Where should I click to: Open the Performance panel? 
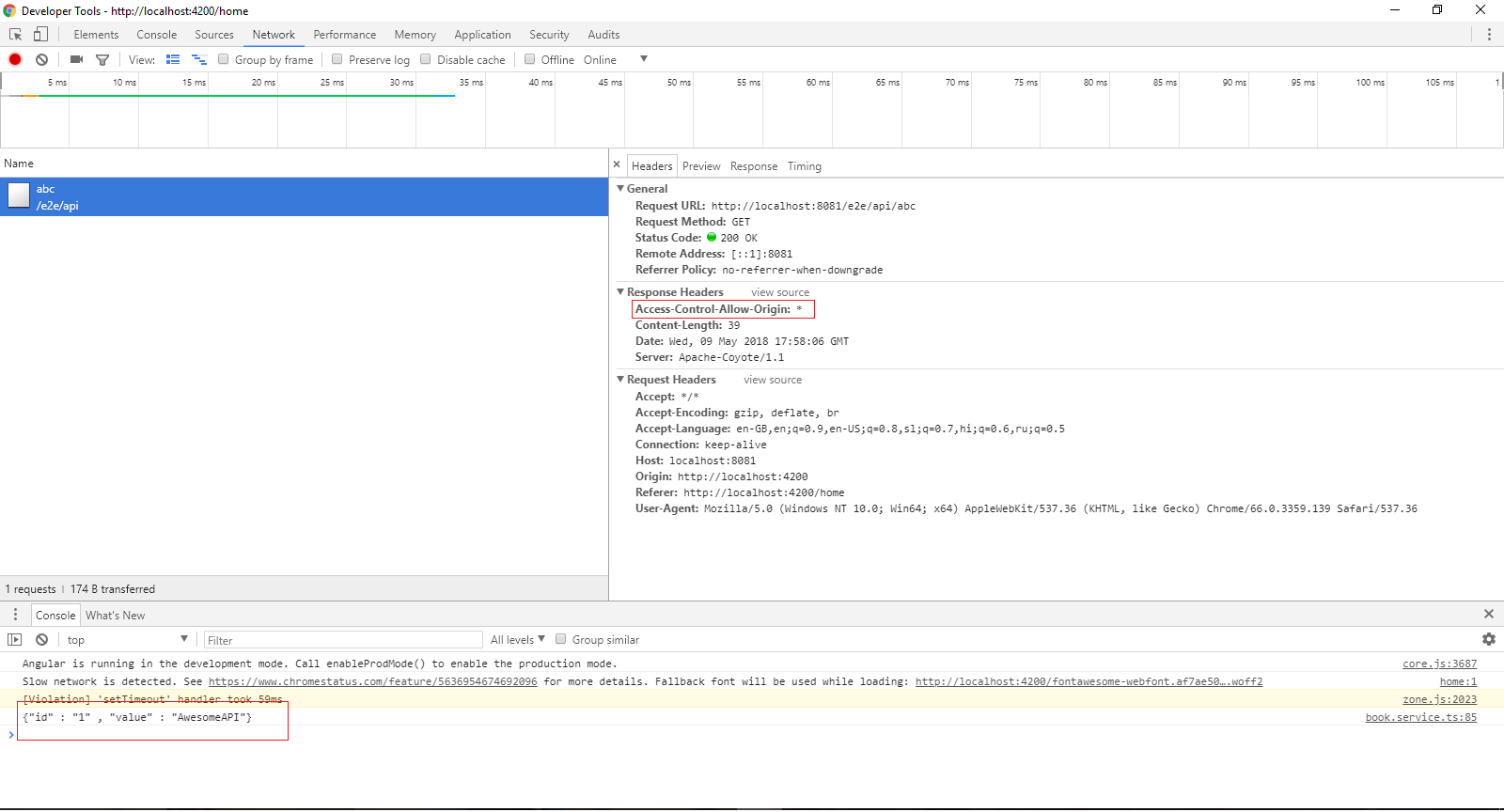345,35
